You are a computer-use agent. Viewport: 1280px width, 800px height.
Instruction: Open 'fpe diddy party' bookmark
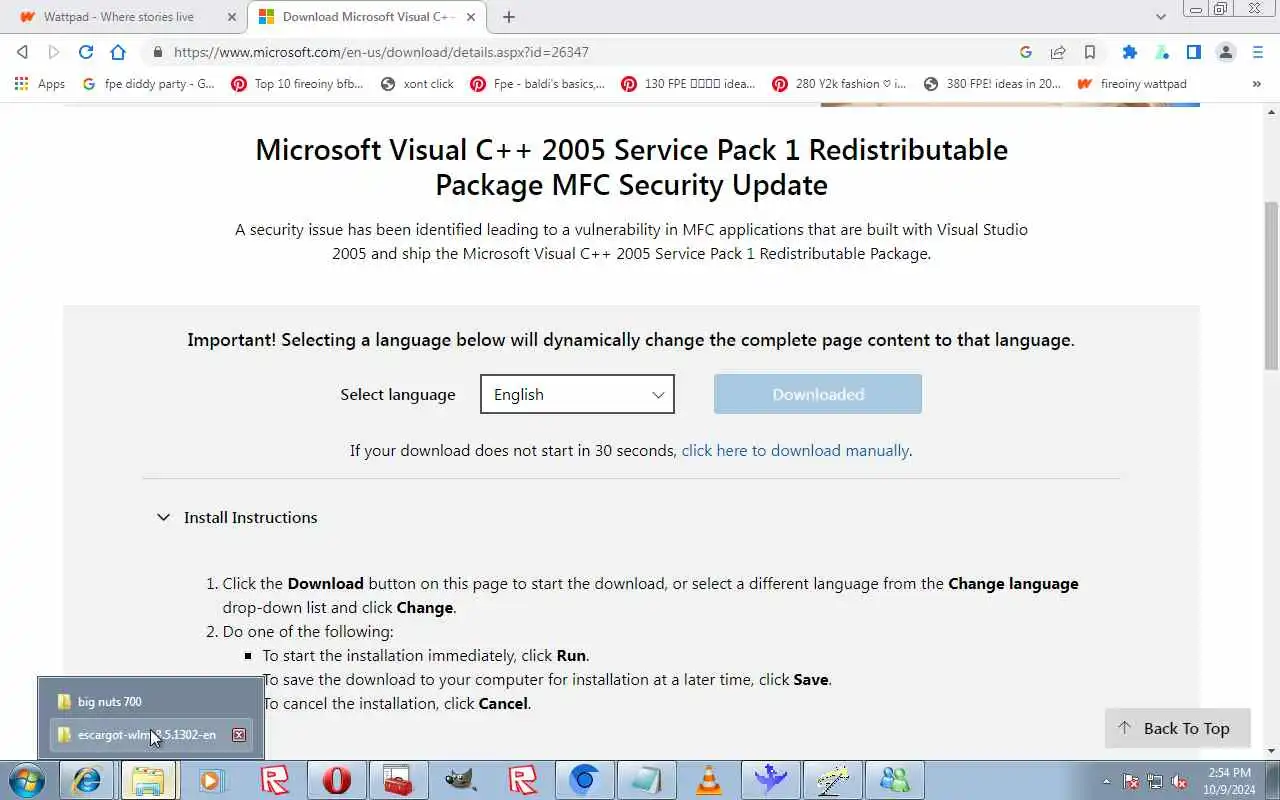[x=149, y=84]
